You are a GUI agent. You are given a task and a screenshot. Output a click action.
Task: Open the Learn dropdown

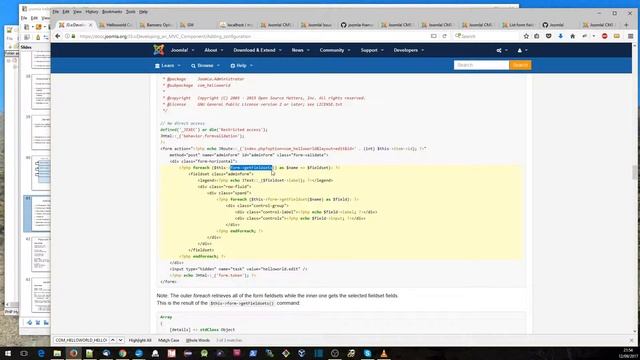point(168,65)
